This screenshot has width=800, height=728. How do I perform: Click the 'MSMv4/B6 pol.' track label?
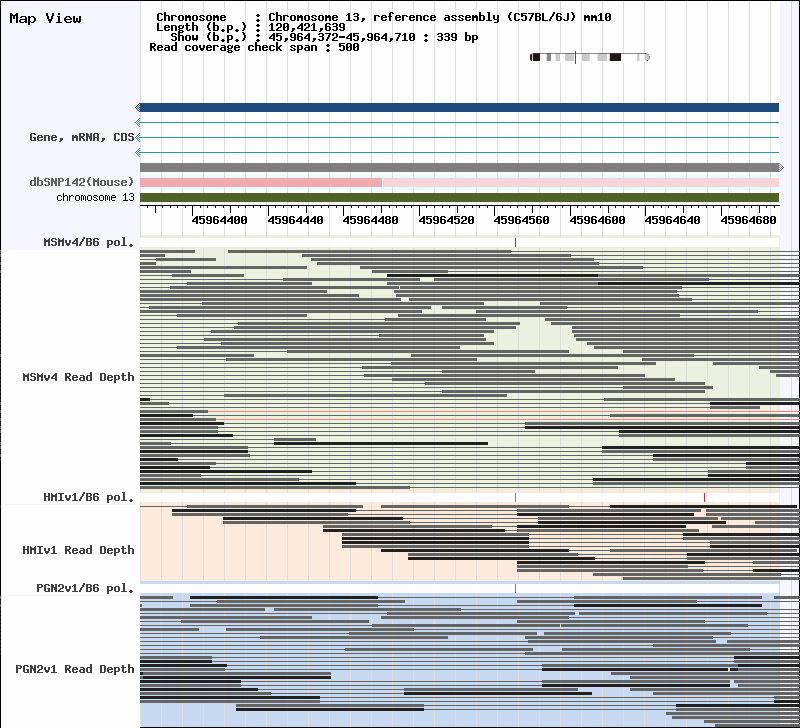tap(89, 242)
